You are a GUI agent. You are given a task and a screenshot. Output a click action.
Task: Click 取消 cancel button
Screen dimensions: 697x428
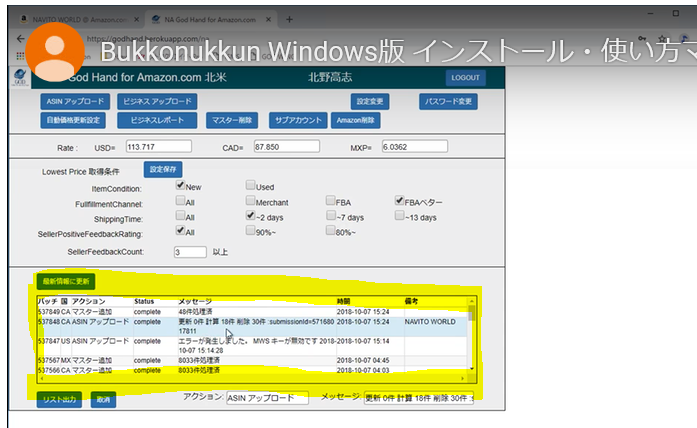pyautogui.click(x=104, y=400)
